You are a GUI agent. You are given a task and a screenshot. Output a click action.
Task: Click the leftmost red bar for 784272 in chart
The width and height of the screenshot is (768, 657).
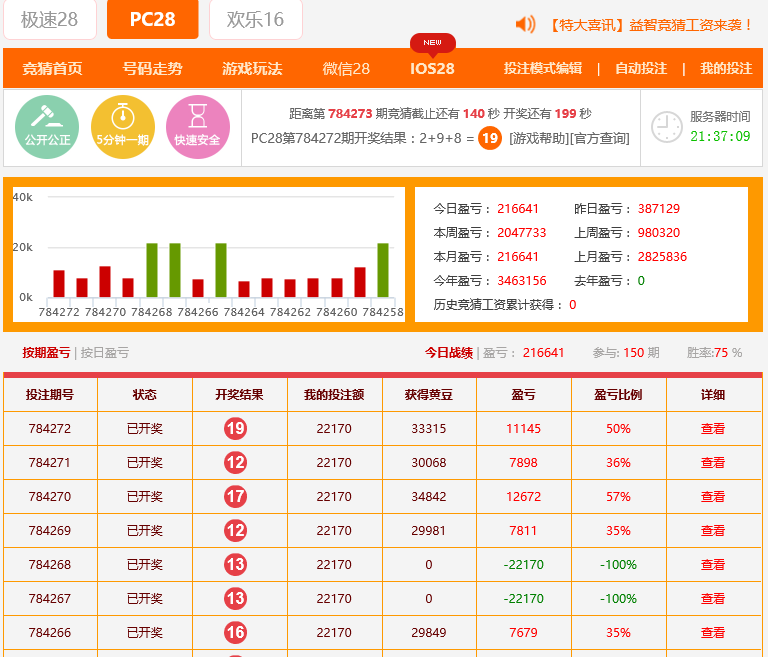(x=59, y=284)
